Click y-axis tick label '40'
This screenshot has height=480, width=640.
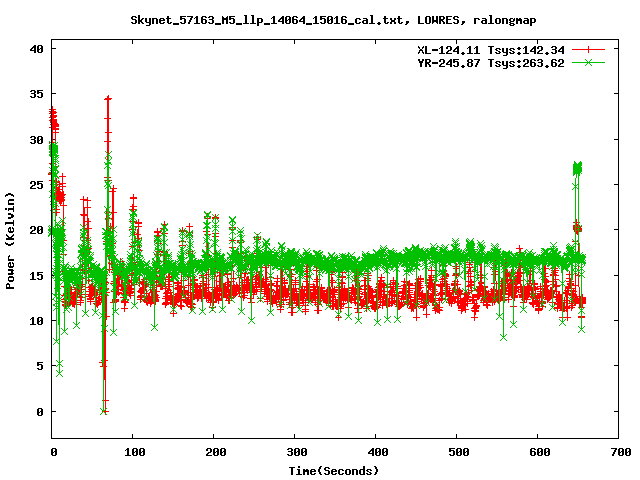click(x=37, y=49)
